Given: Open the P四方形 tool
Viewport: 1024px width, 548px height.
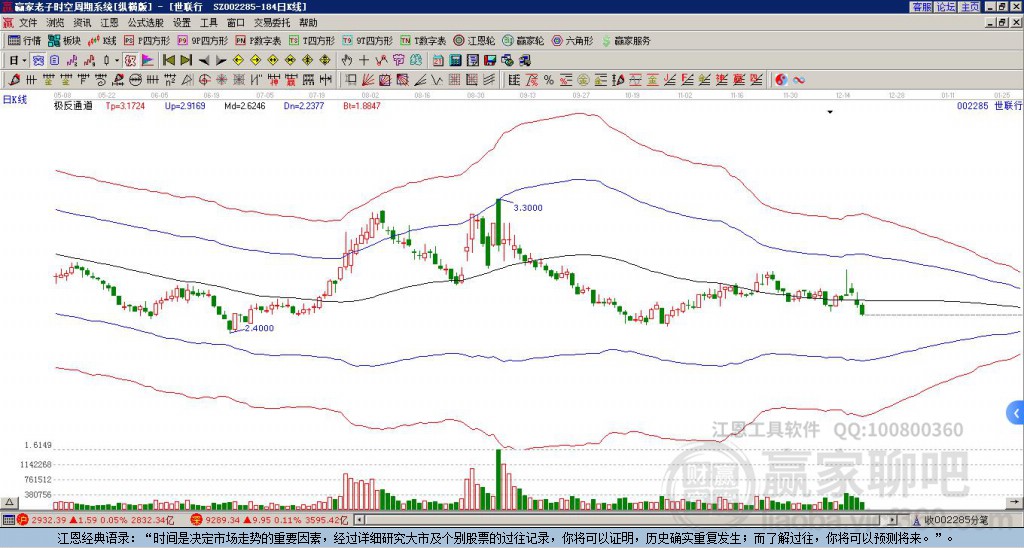Looking at the screenshot, I should [148, 40].
